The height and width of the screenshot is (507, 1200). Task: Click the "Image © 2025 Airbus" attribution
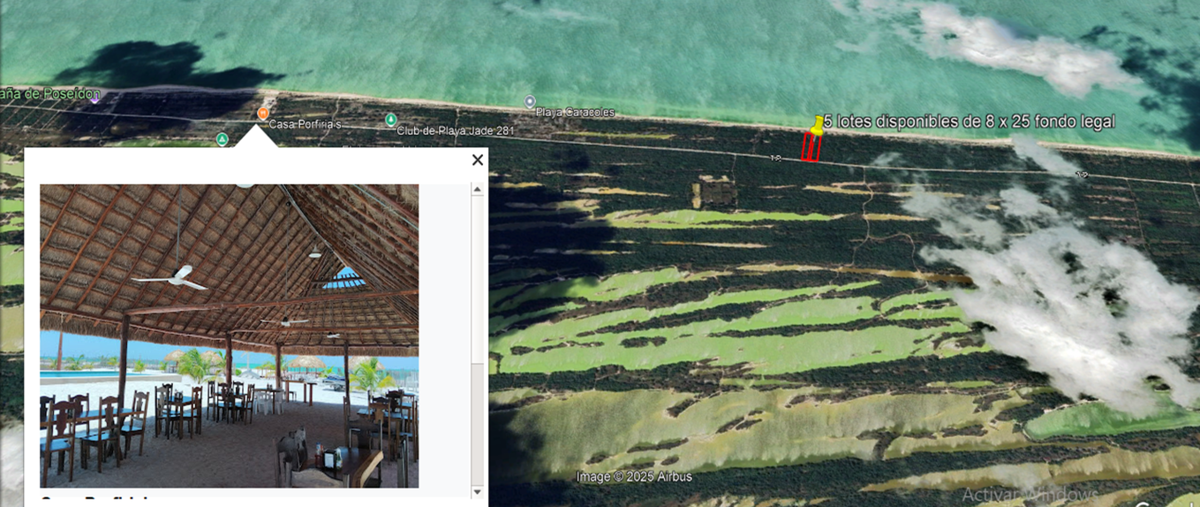pos(634,477)
